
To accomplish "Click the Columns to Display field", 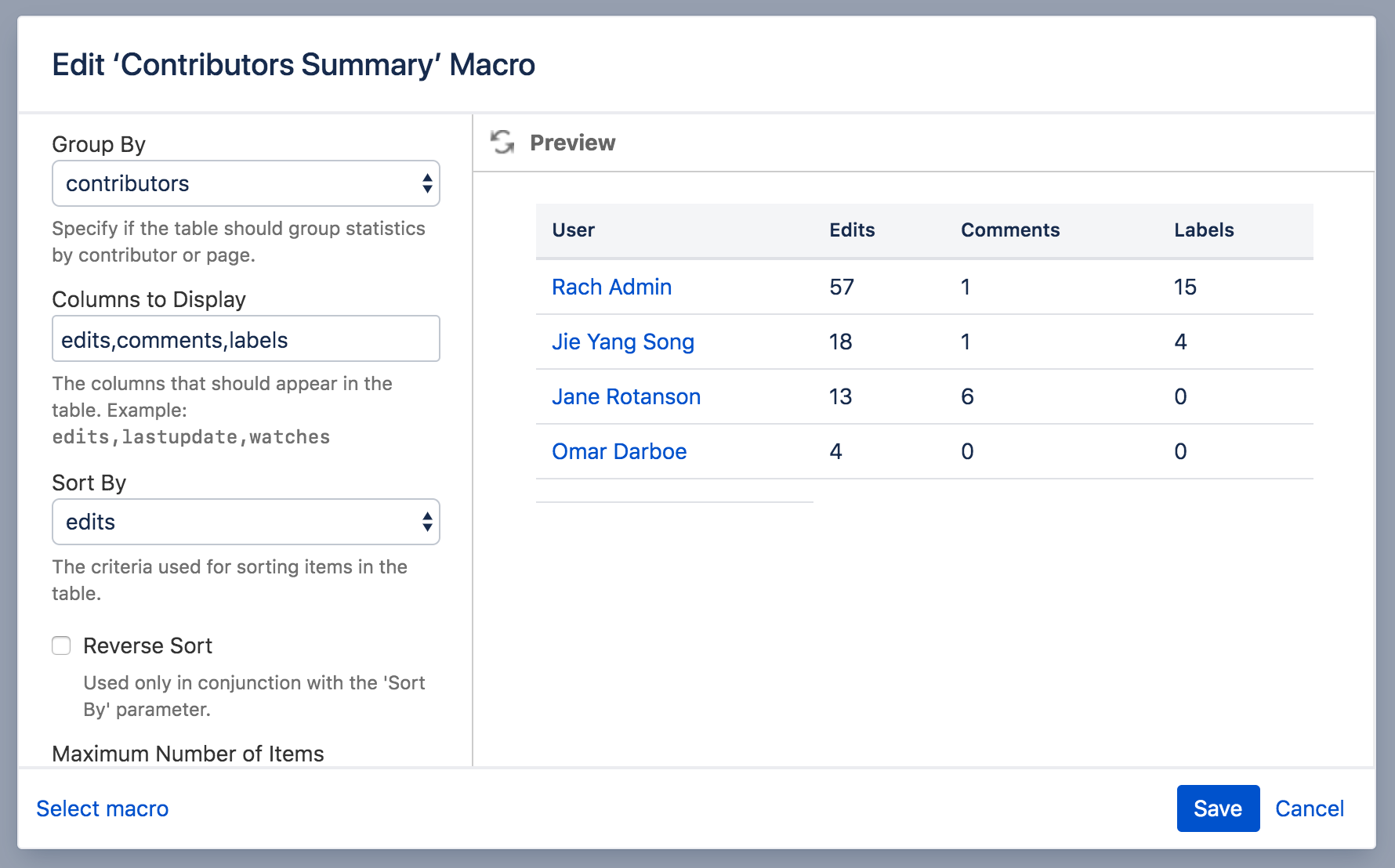I will (245, 339).
